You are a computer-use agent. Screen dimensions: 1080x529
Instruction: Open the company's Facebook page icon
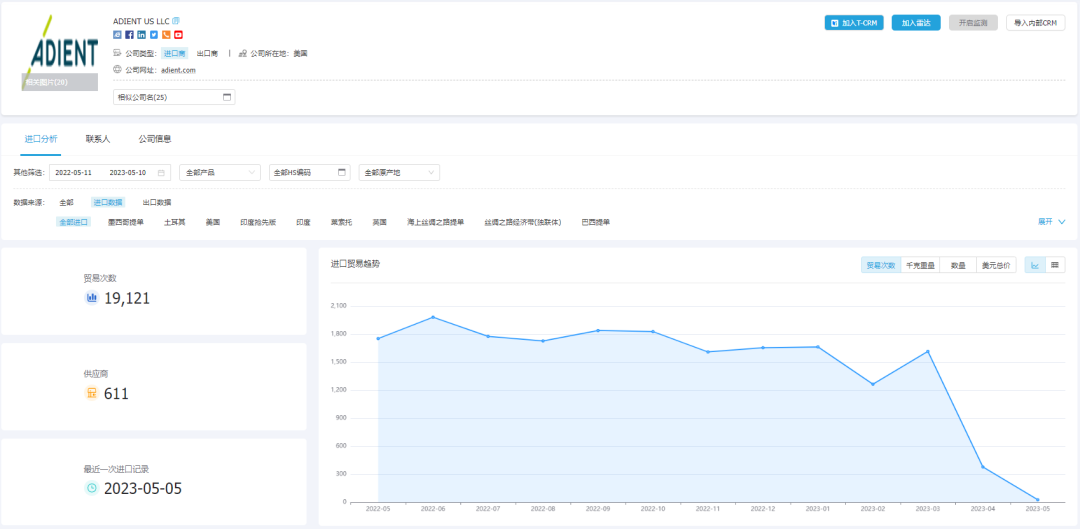click(129, 35)
